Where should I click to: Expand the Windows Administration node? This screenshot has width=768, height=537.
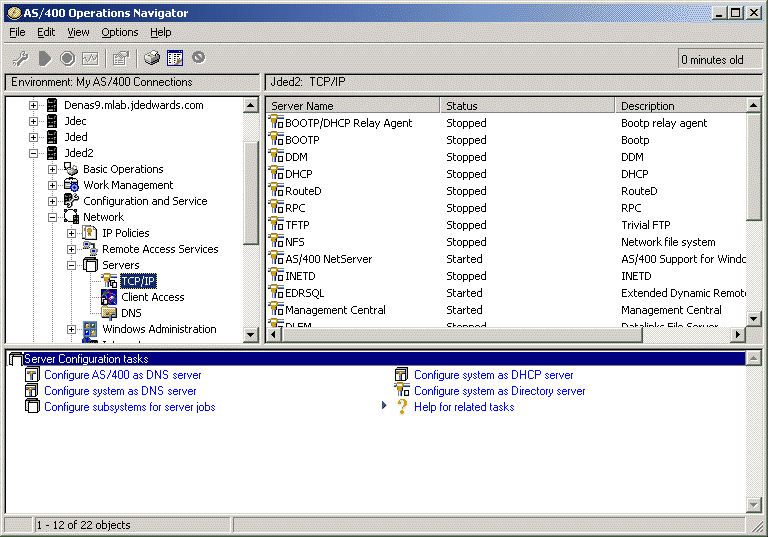click(x=72, y=329)
